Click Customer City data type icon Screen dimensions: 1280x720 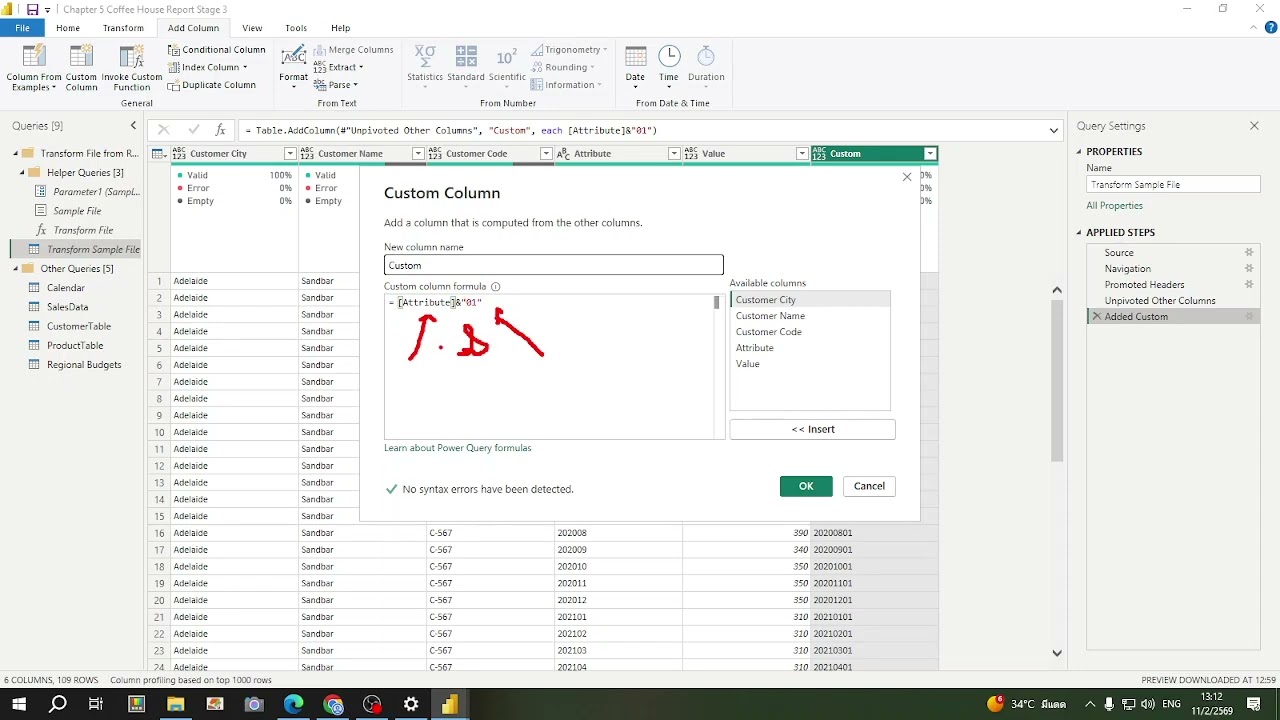point(179,154)
